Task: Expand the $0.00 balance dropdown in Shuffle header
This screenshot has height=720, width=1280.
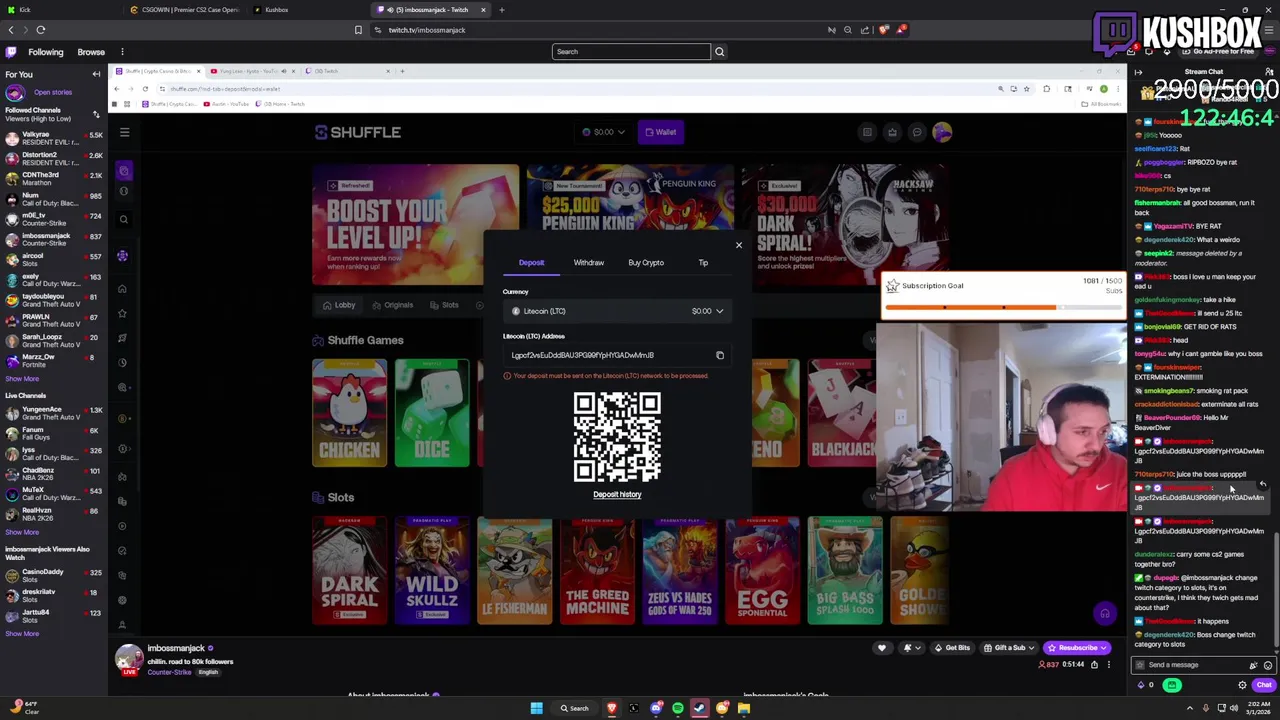Action: [604, 132]
